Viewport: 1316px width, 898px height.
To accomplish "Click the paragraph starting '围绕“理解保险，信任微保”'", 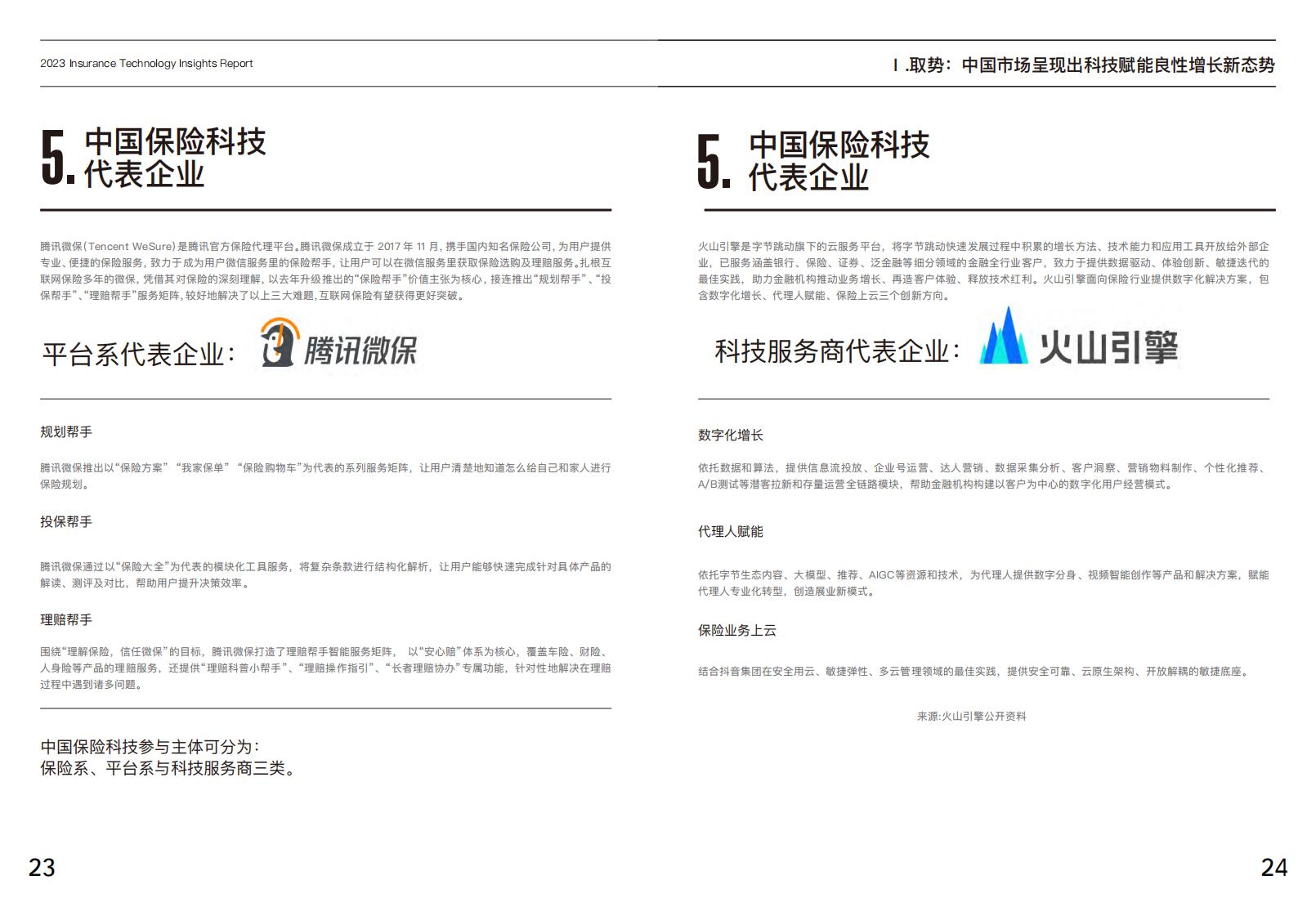I will 325,668.
